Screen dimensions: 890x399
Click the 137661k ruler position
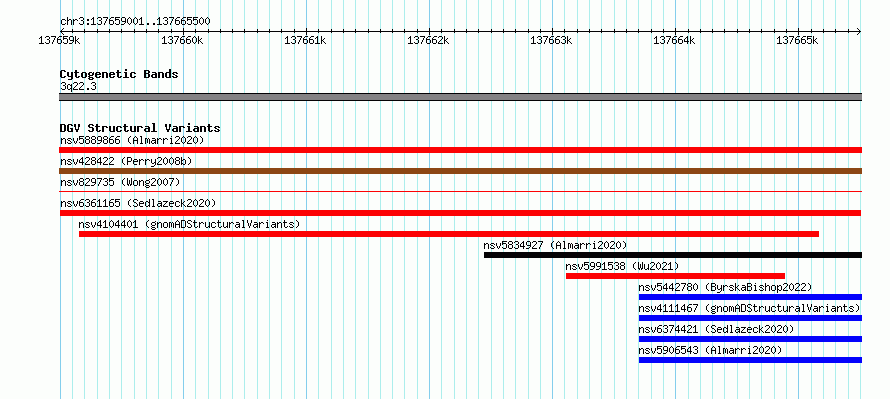pyautogui.click(x=305, y=40)
